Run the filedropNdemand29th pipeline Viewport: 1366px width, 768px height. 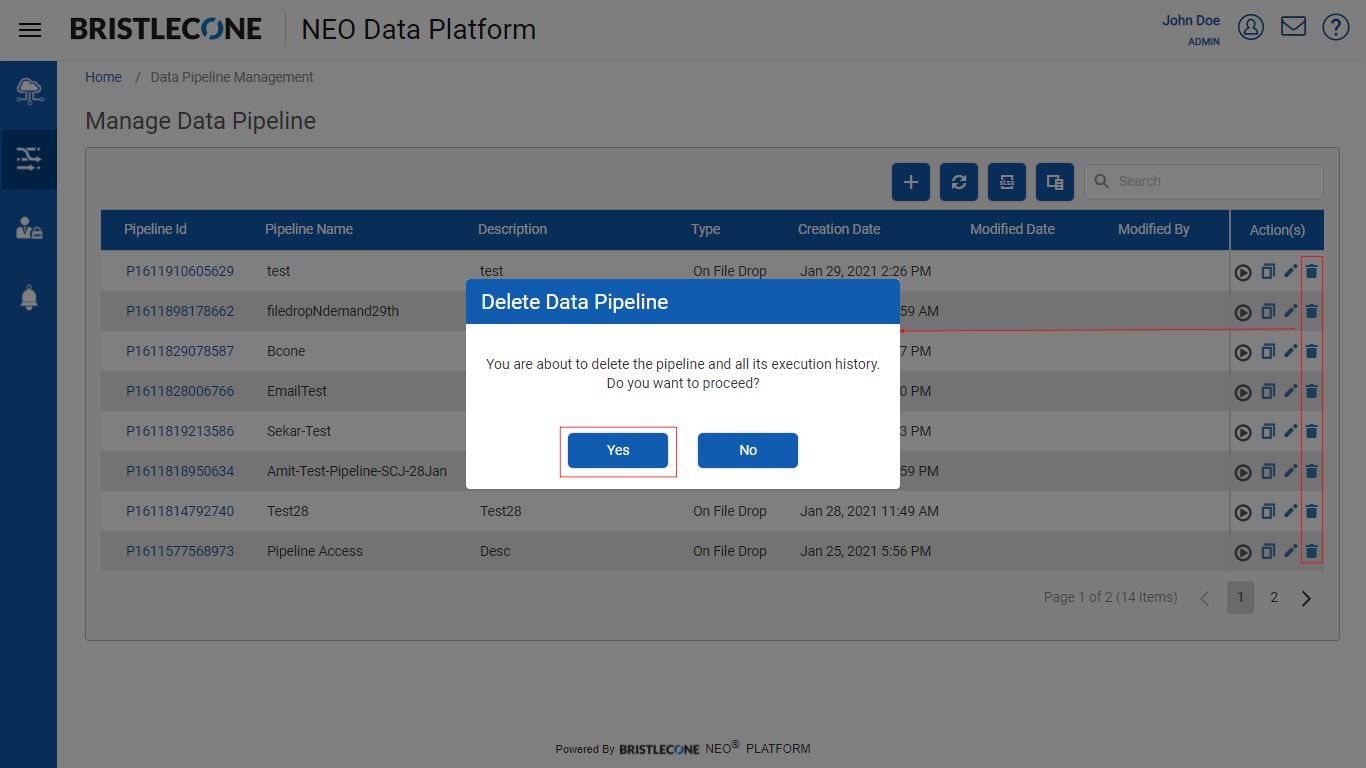tap(1243, 312)
